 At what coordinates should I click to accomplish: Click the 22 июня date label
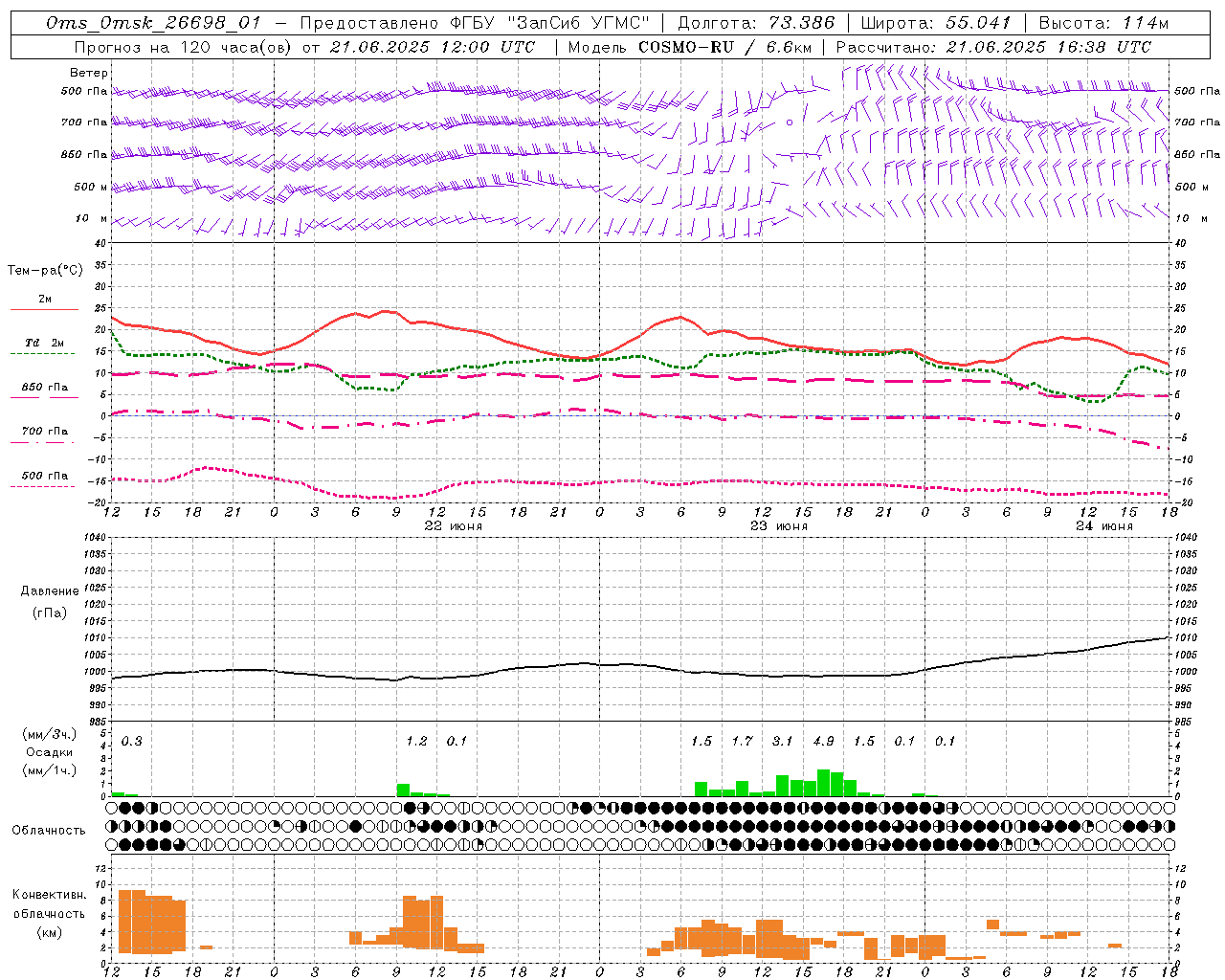[x=454, y=526]
